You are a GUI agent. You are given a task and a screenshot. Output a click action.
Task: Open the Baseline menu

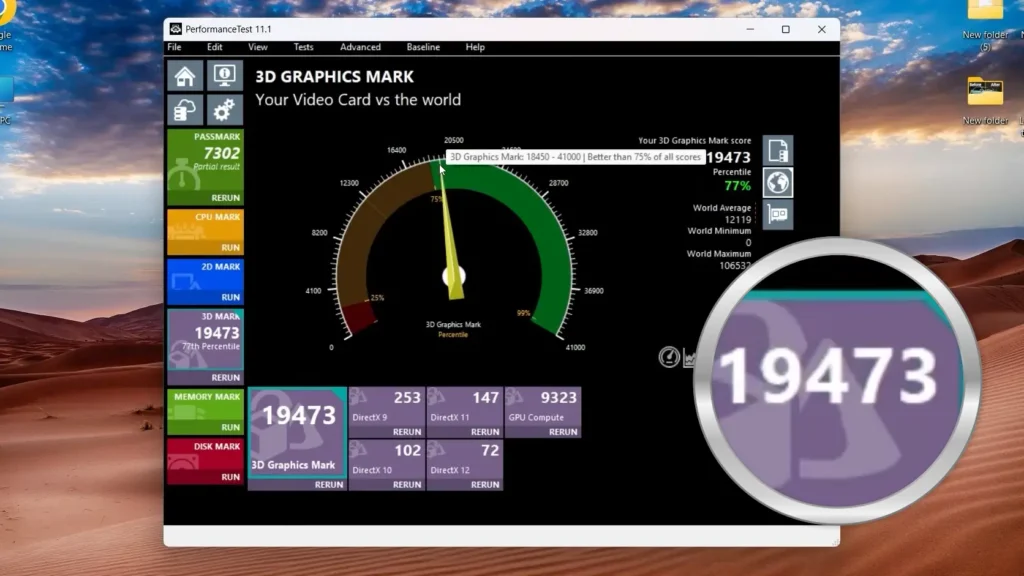(423, 47)
